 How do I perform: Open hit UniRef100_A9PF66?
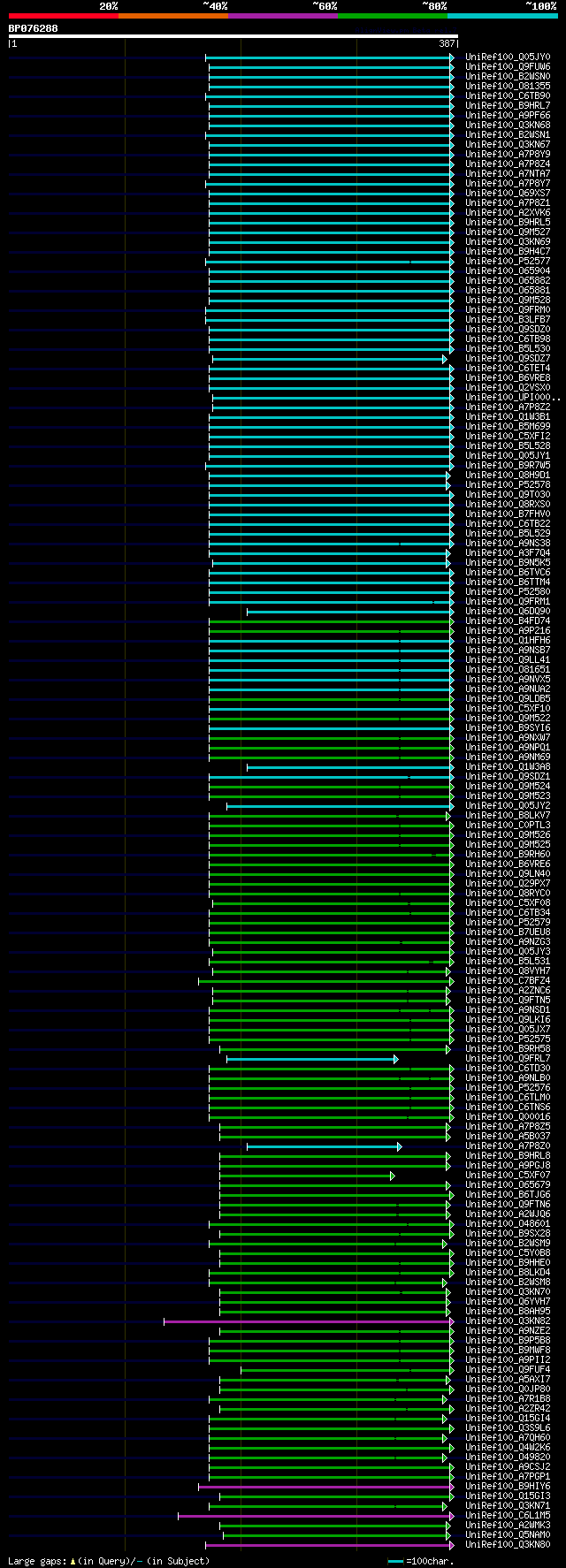tap(508, 116)
